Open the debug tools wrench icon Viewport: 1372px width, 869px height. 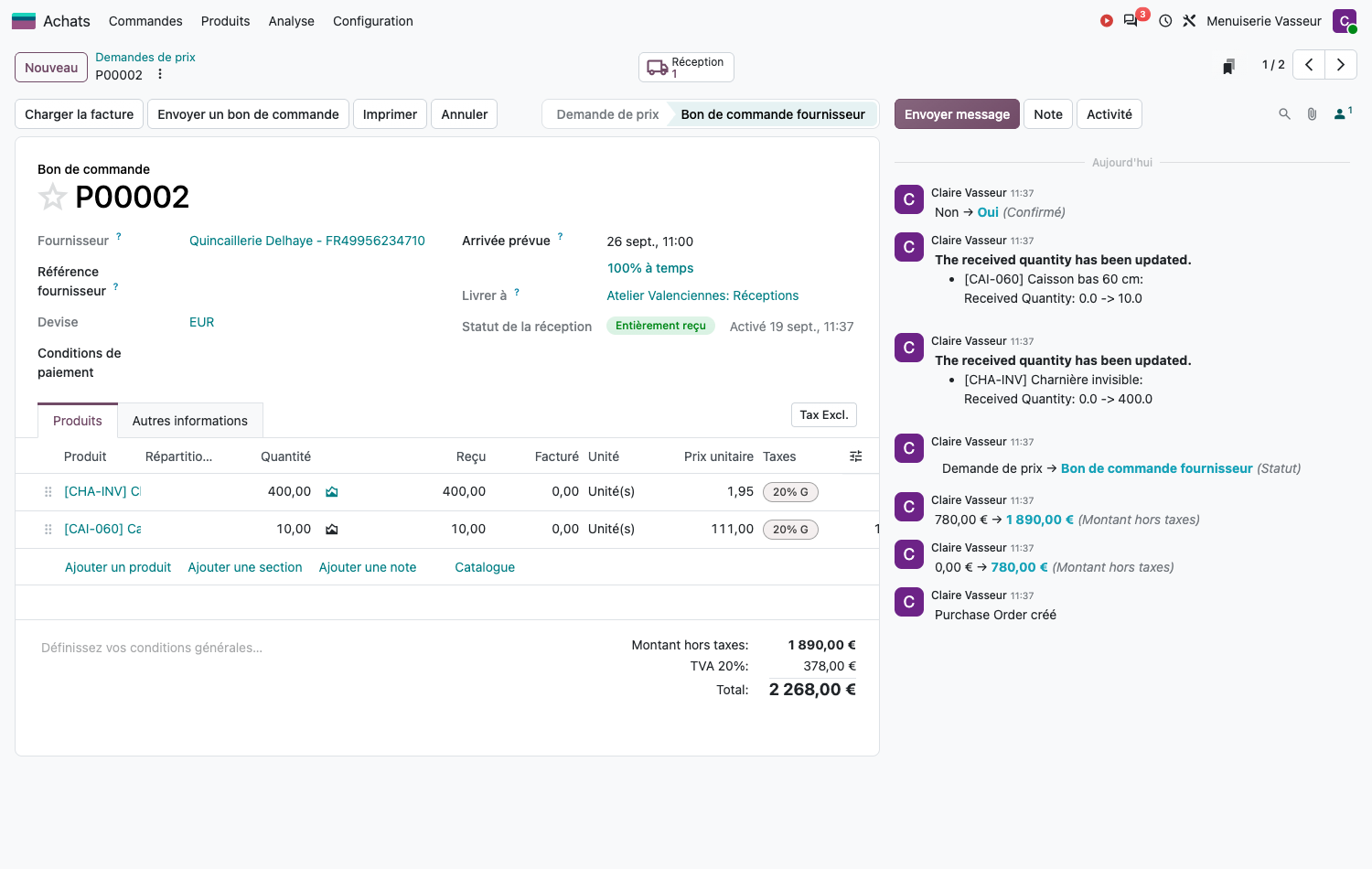(1189, 21)
